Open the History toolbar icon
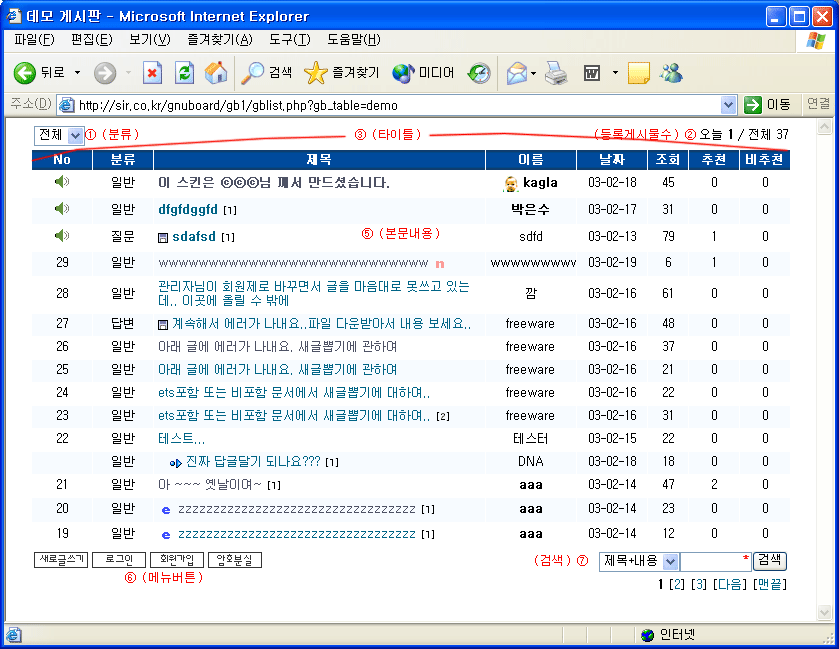Image resolution: width=839 pixels, height=649 pixels. 480,73
